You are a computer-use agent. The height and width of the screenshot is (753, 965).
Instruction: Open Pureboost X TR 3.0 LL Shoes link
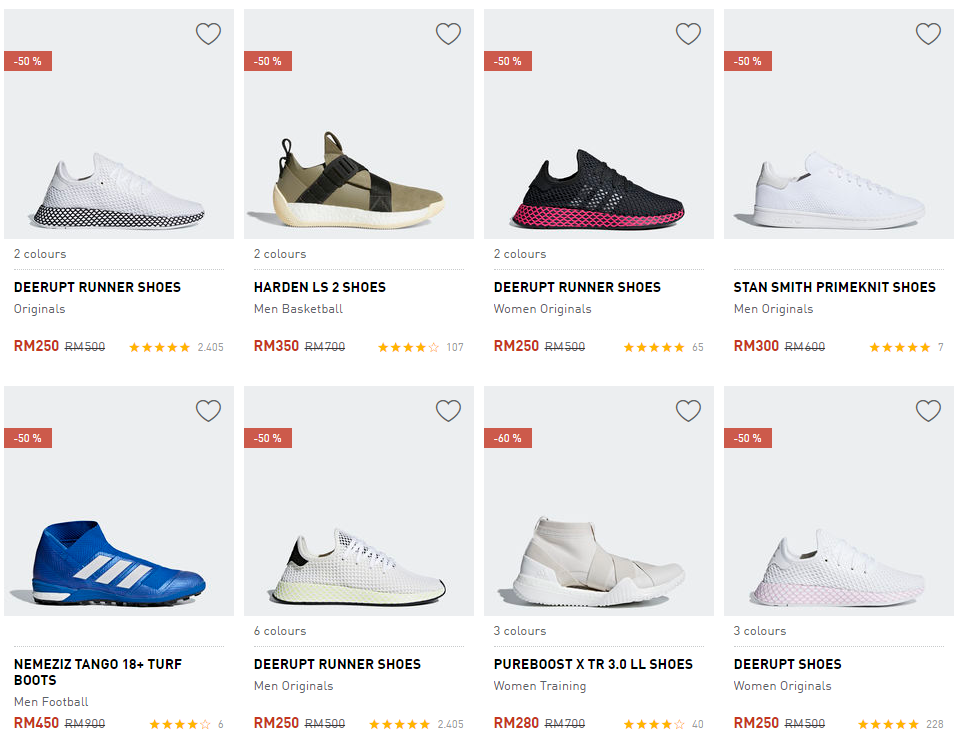[x=593, y=664]
